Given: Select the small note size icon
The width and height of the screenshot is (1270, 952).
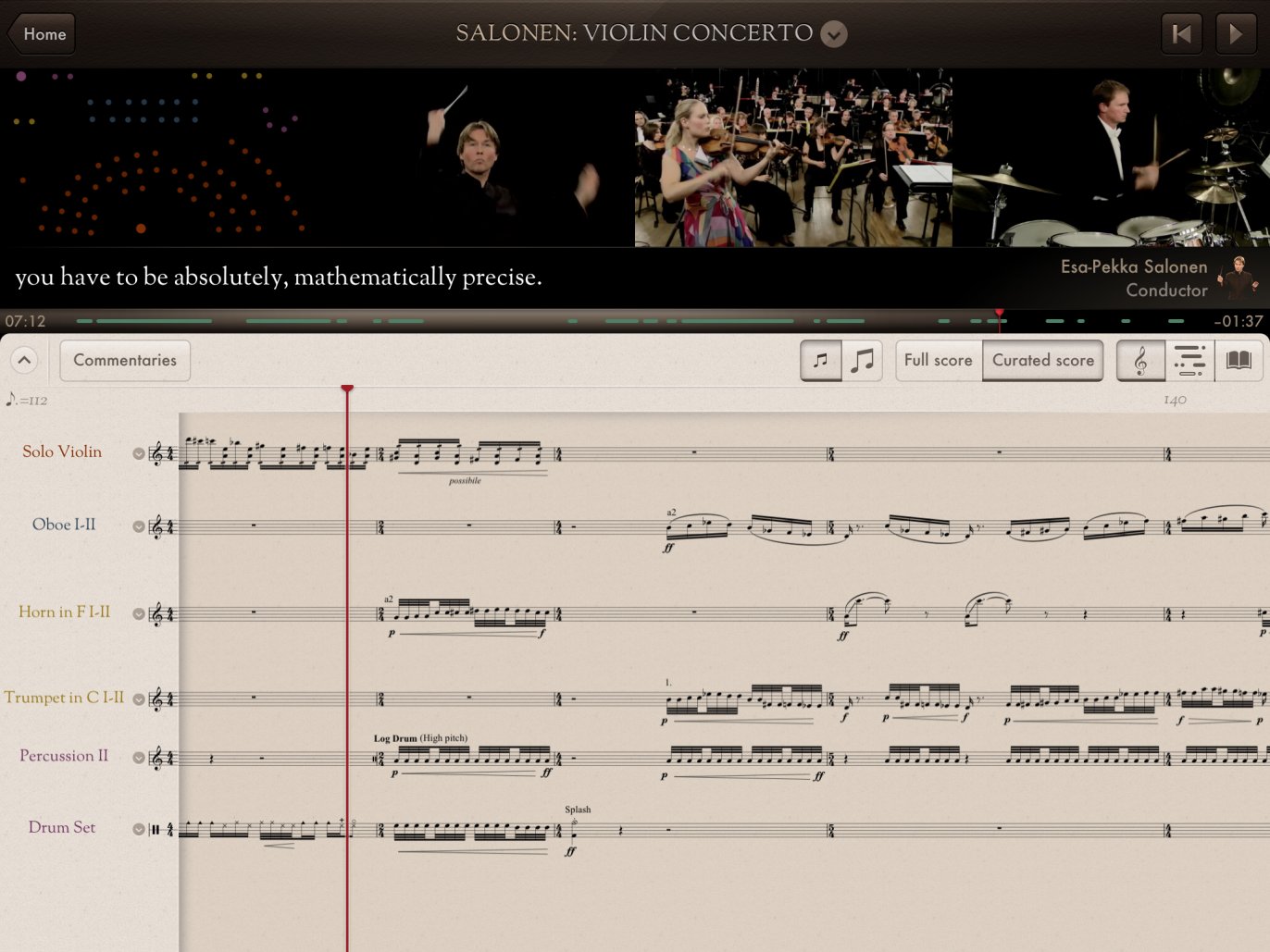Looking at the screenshot, I should pos(820,360).
